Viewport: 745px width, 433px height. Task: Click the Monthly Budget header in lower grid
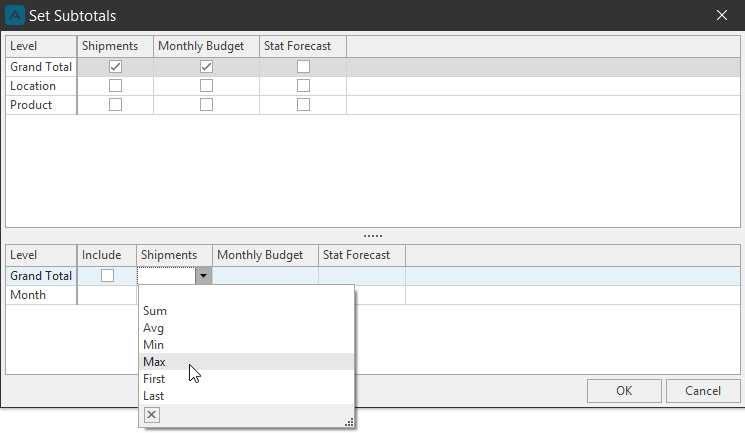pos(266,255)
